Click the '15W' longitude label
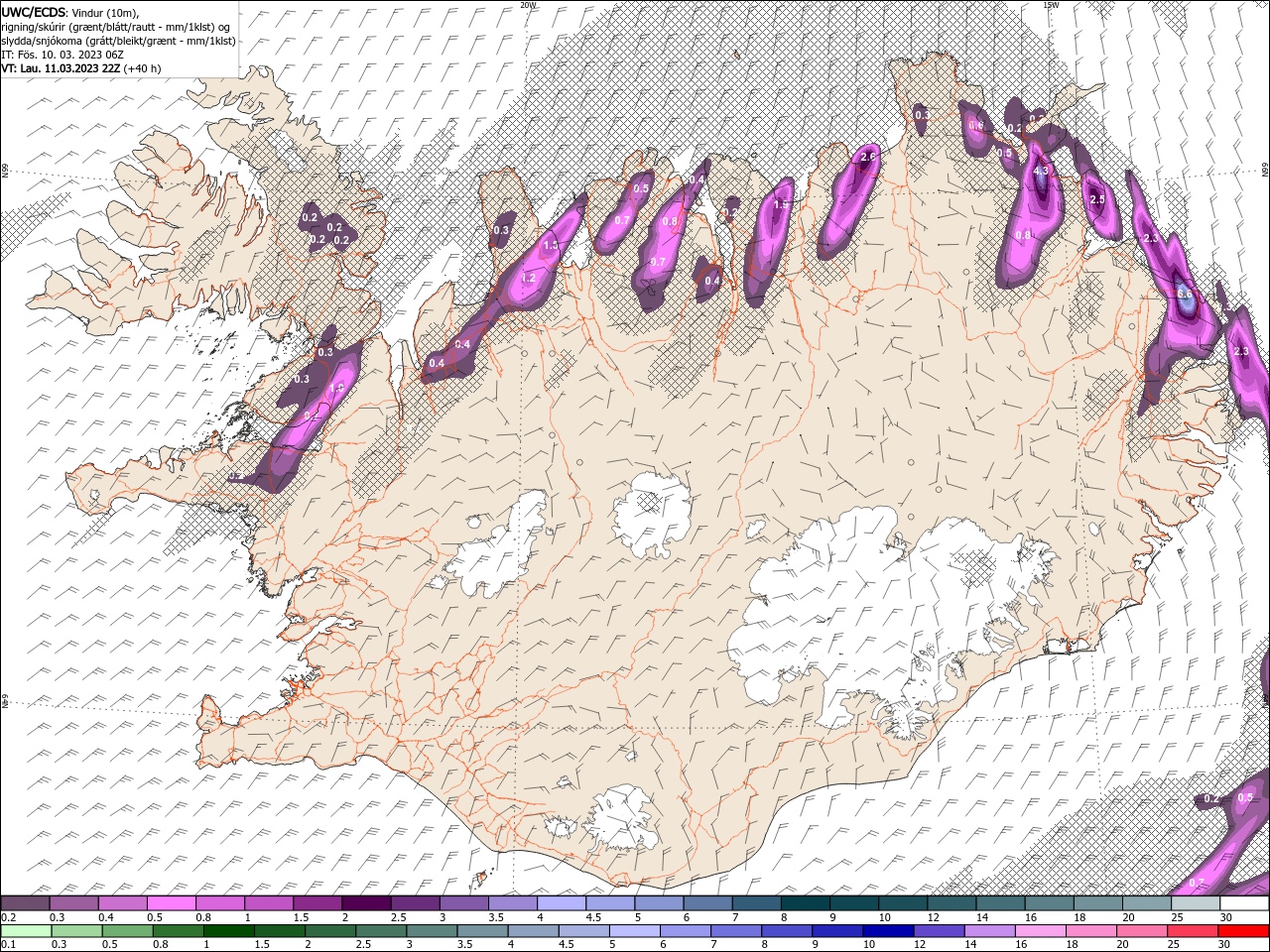 pyautogui.click(x=1051, y=5)
